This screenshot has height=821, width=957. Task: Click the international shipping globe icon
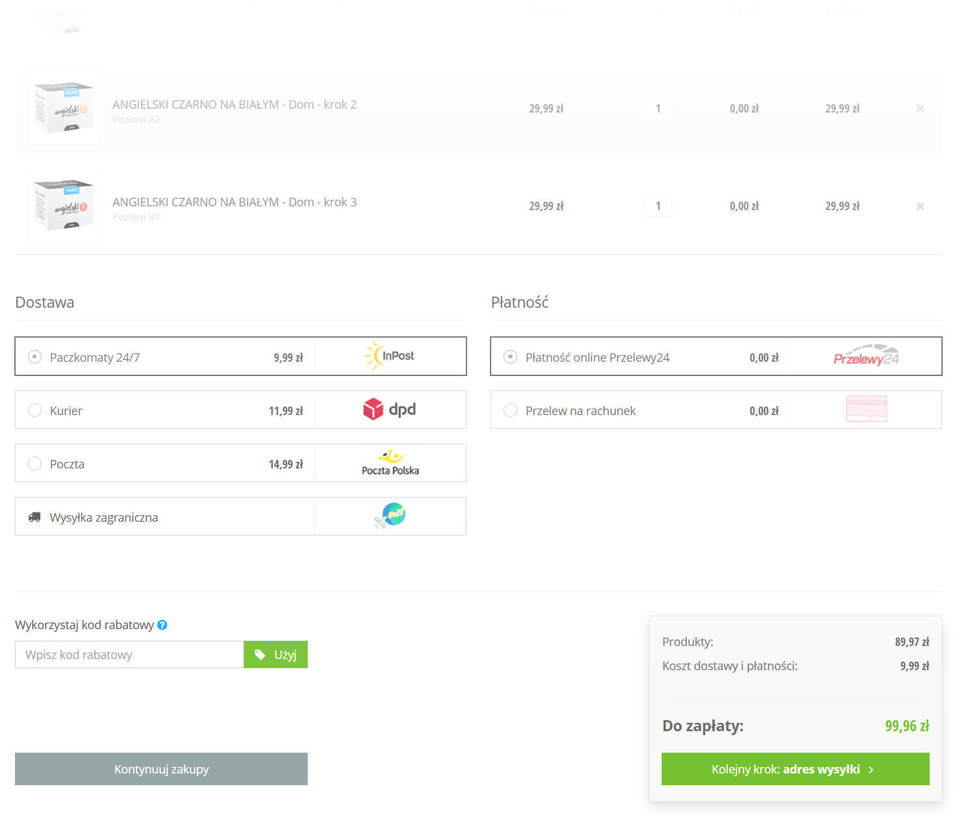391,516
